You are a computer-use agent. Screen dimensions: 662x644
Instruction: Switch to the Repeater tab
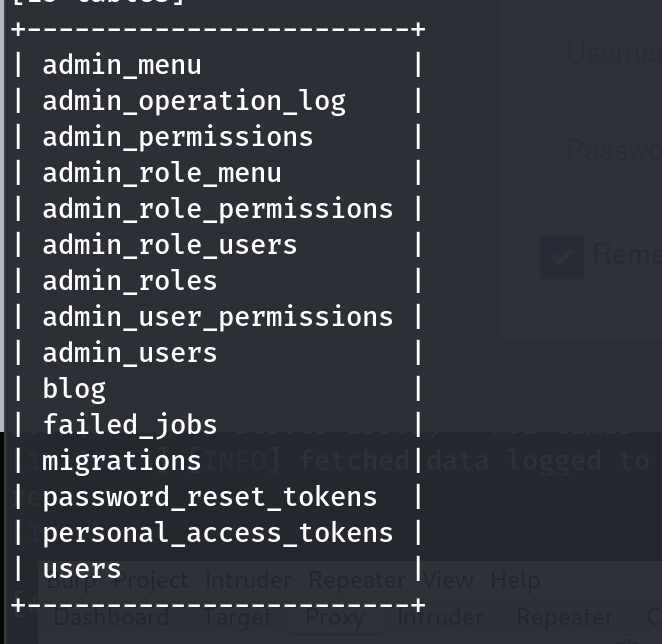[565, 618]
